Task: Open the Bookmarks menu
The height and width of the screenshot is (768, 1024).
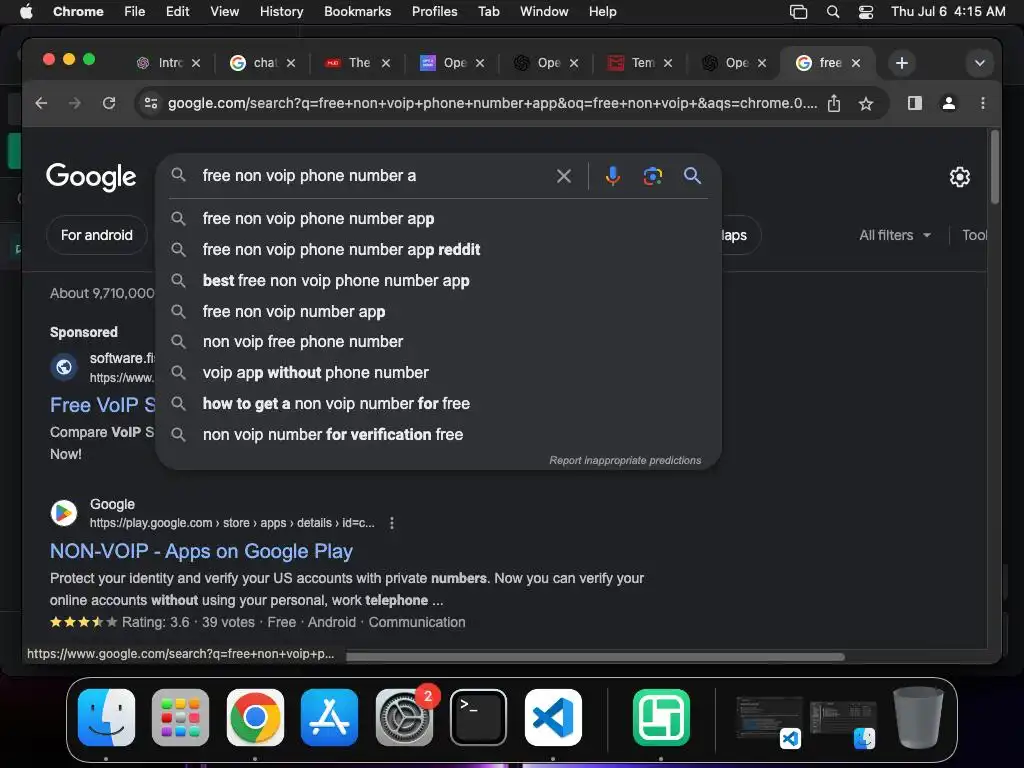Action: point(357,11)
